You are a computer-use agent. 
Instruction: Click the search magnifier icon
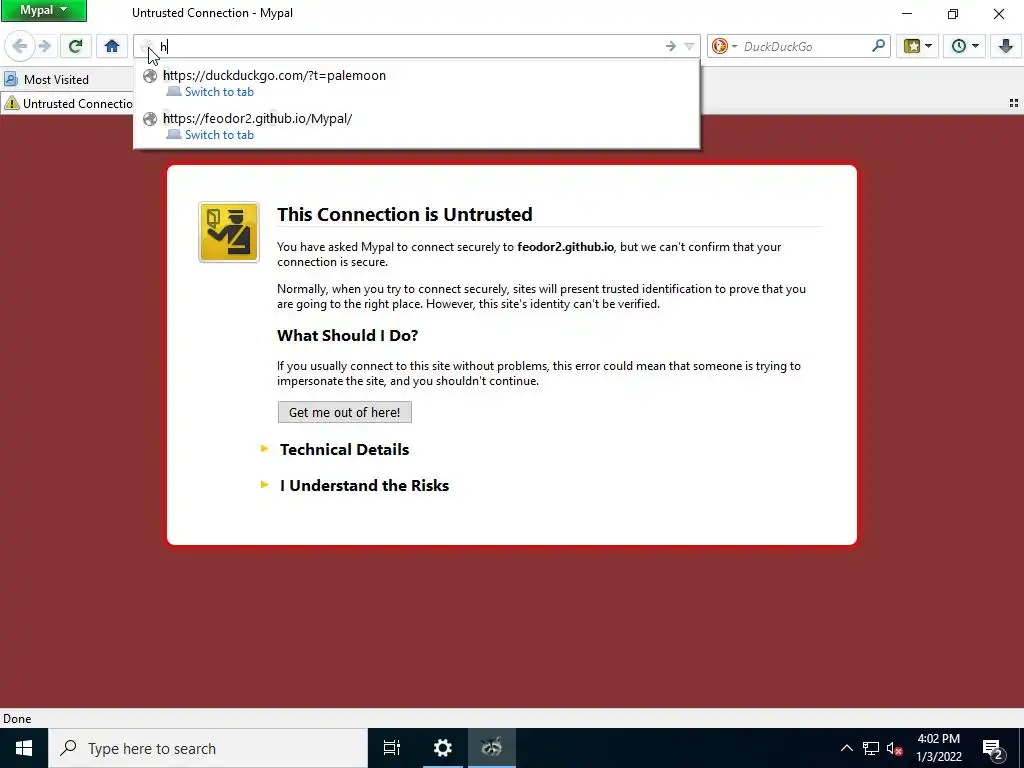click(x=878, y=46)
